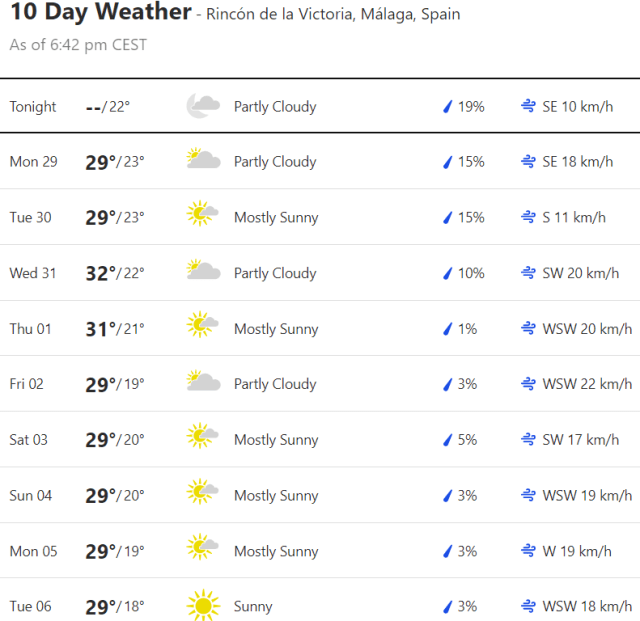Click the wind icon next to SE 18 km/h

(x=528, y=161)
